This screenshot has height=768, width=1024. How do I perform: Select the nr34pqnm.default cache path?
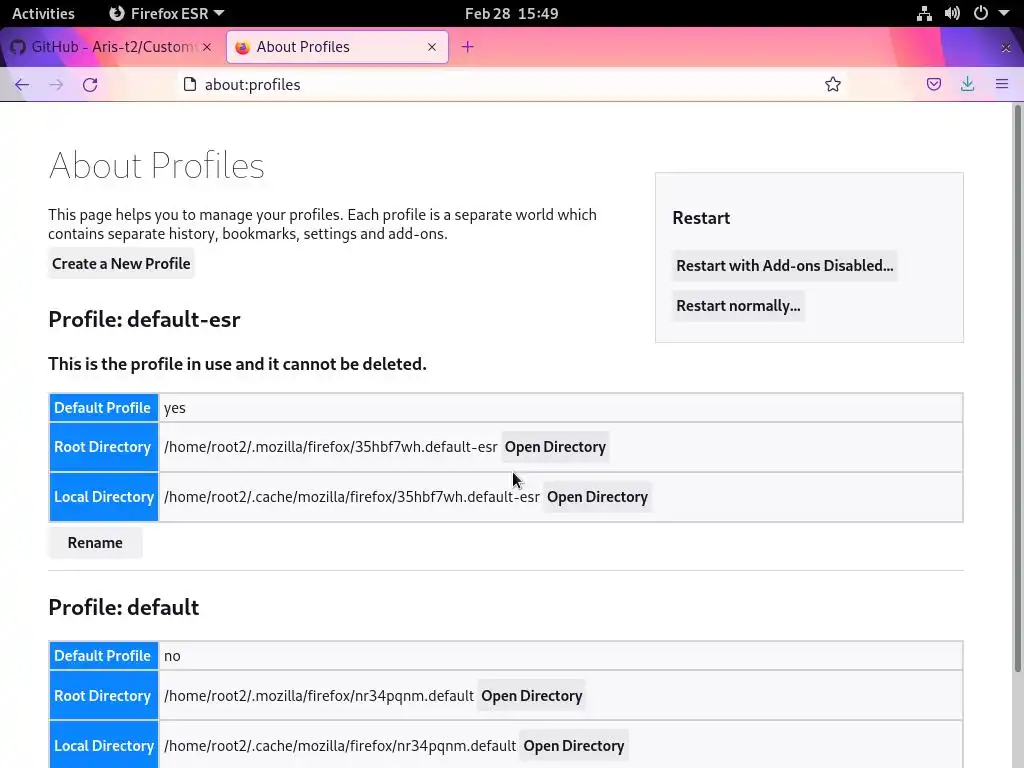[x=340, y=746]
